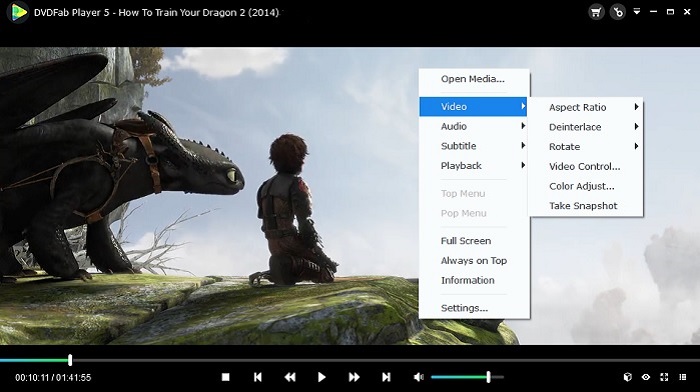This screenshot has width=700, height=392.
Task: Choose Full Screen from the context menu
Action: click(x=473, y=241)
